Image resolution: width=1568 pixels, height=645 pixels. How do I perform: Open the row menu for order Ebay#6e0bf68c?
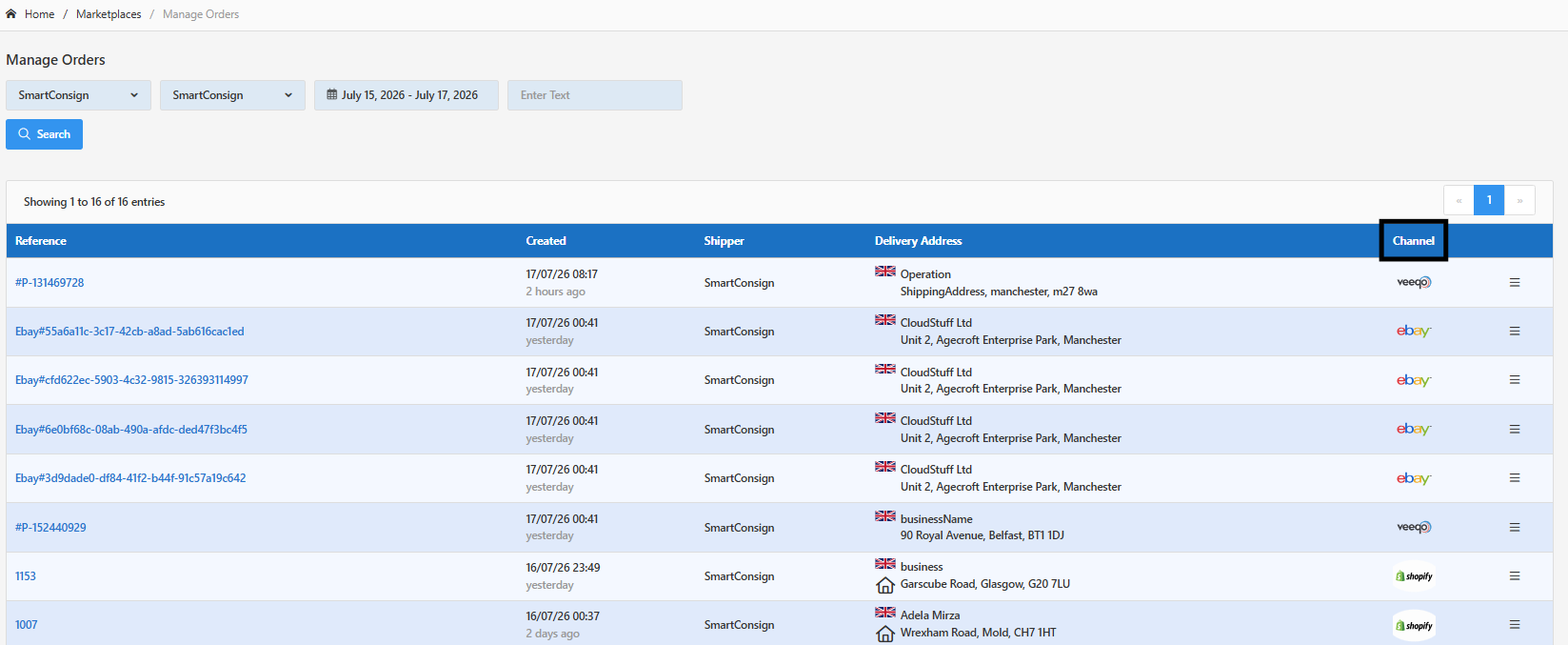[1515, 430]
